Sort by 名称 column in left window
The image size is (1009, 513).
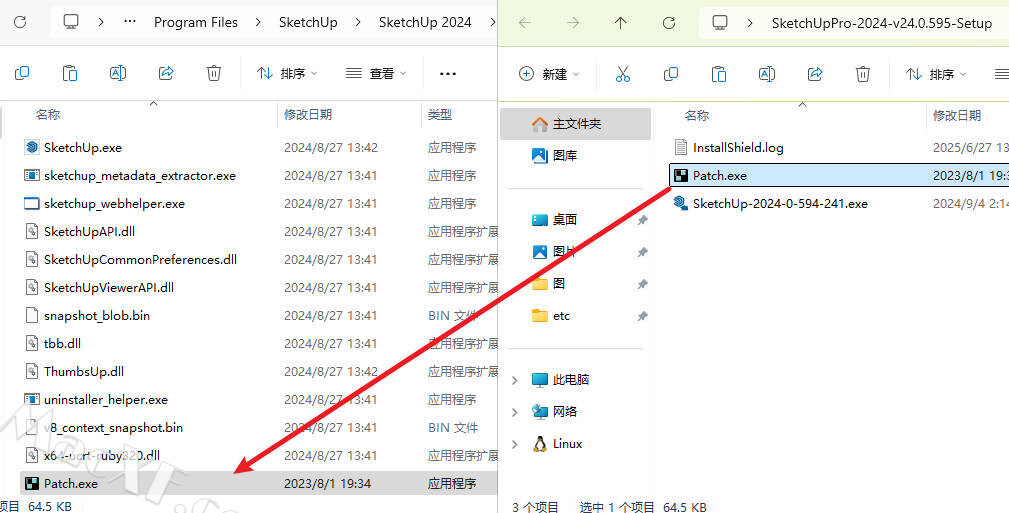[48, 115]
